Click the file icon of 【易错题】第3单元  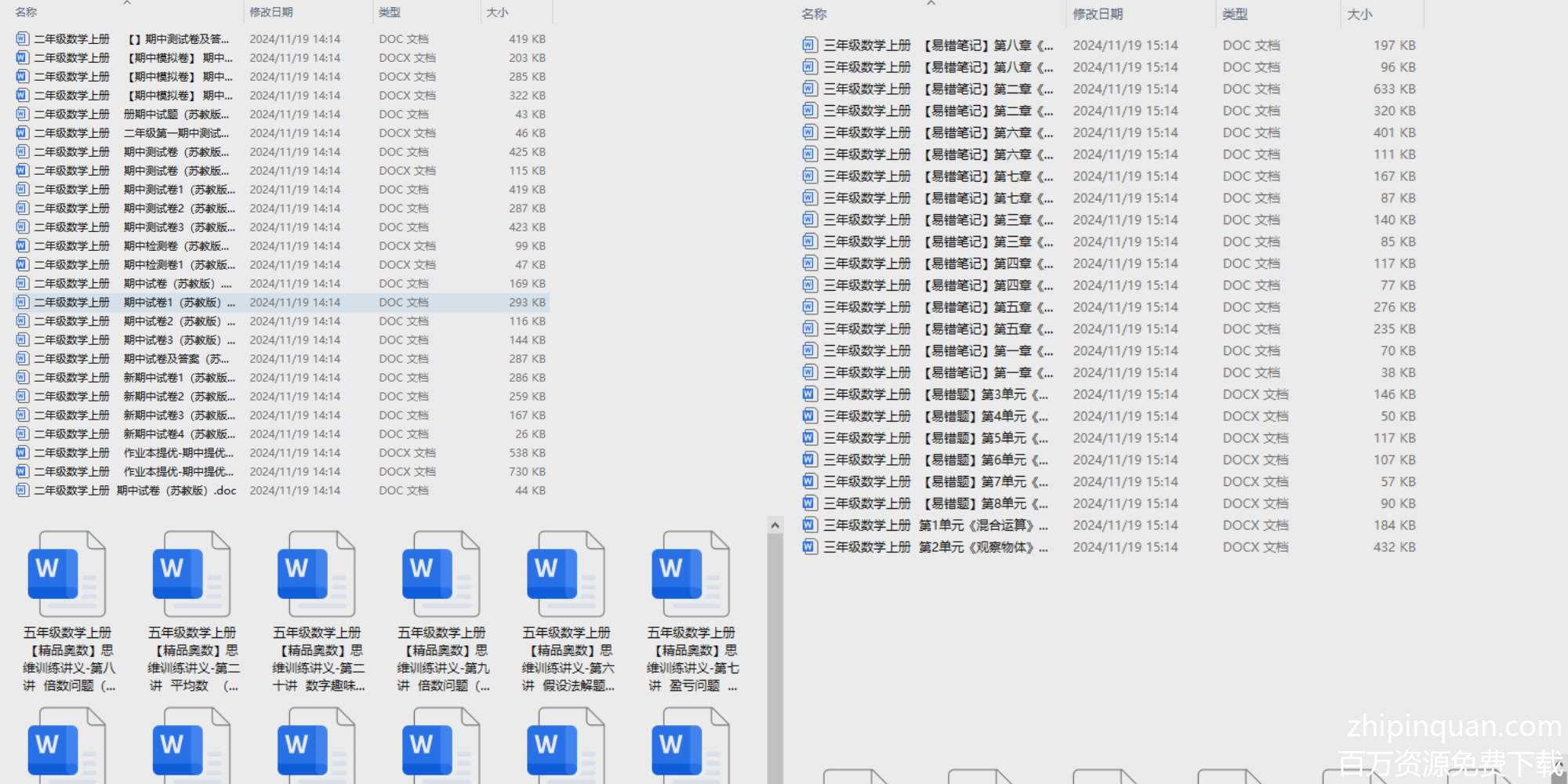point(810,394)
